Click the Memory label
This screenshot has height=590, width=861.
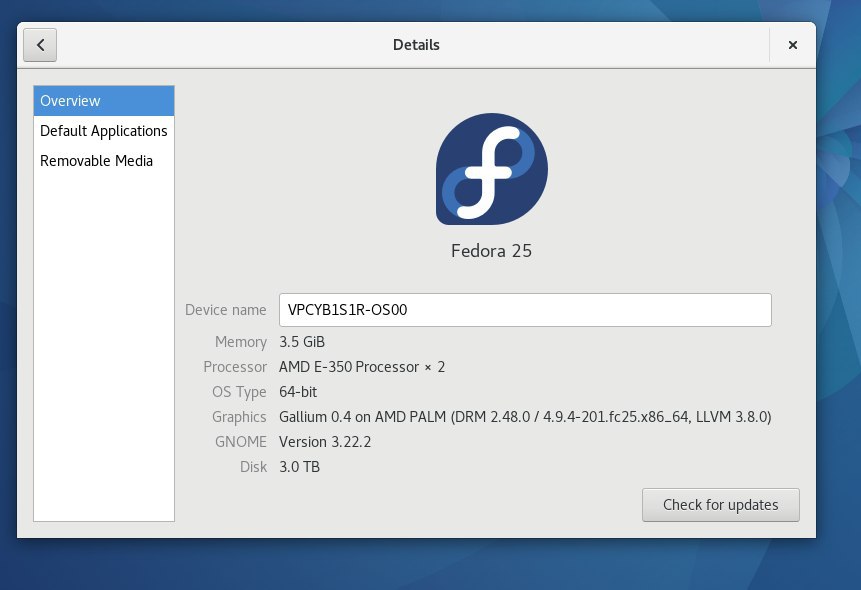241,342
